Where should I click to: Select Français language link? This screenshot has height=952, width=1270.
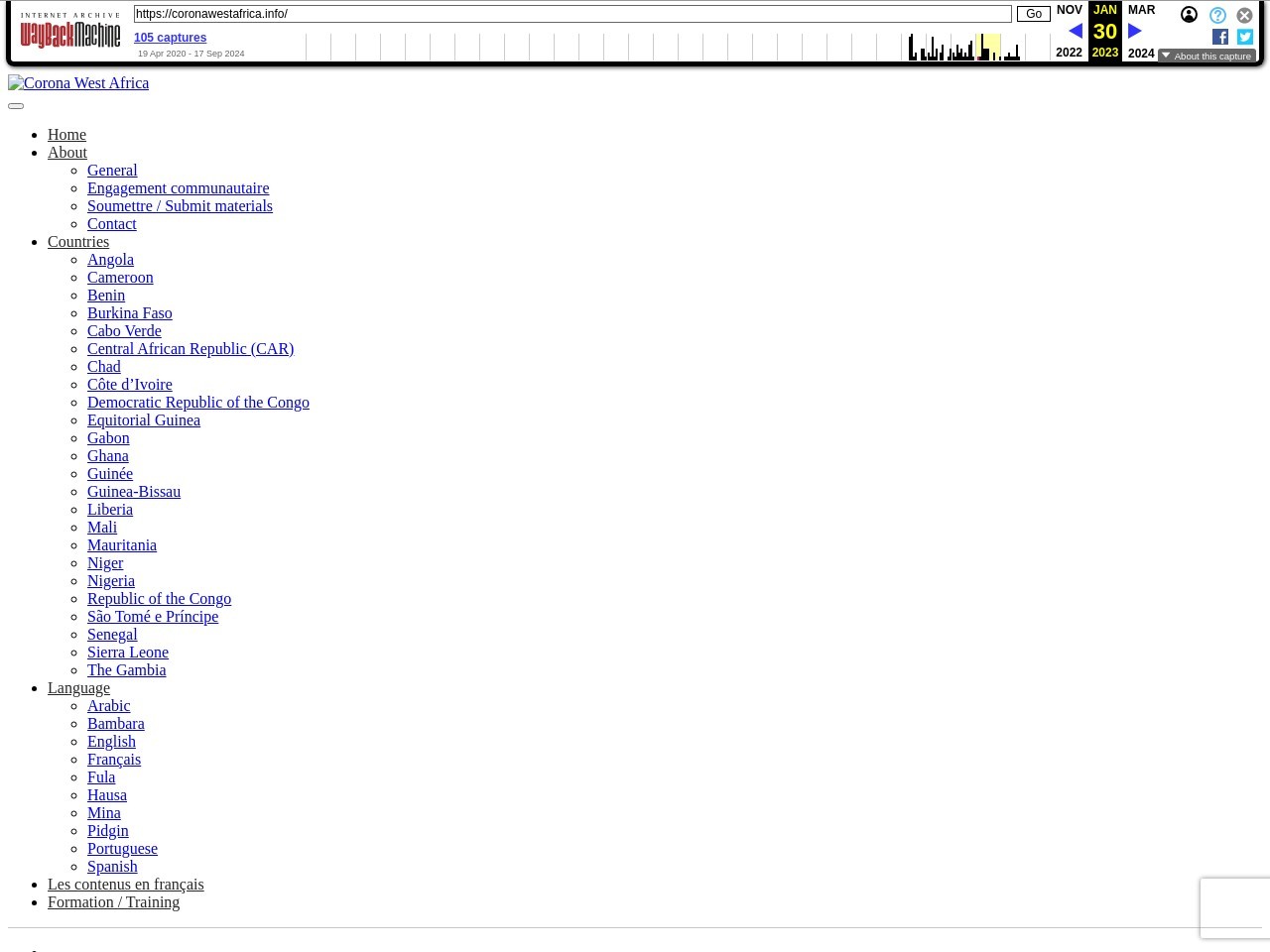coord(114,760)
